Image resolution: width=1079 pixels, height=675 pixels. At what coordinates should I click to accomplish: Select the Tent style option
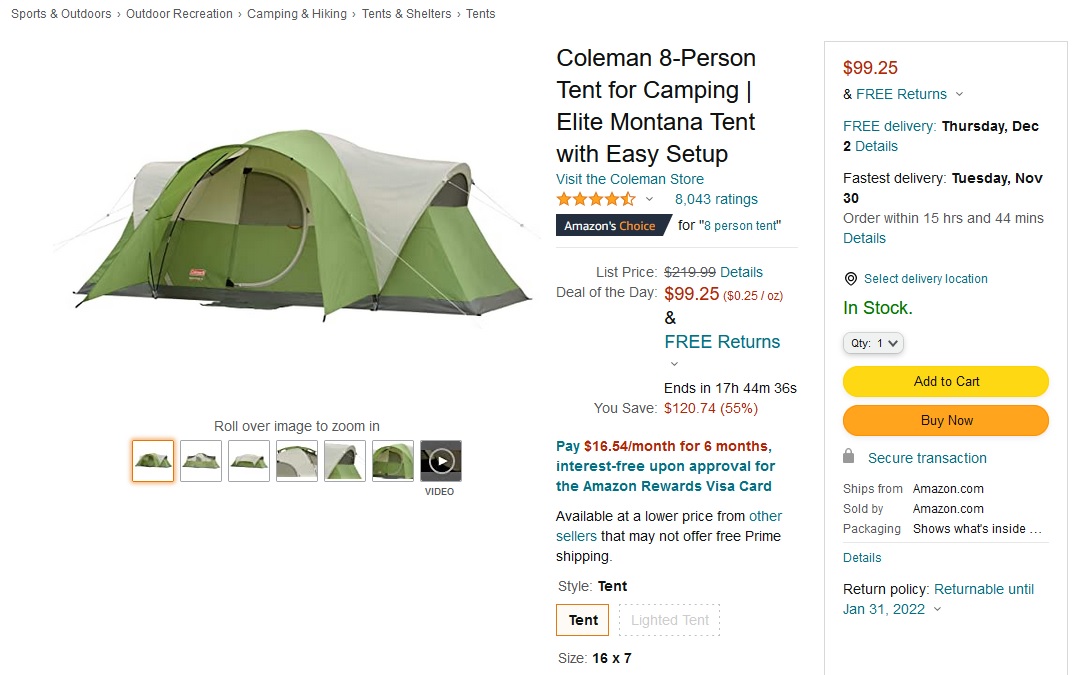click(583, 620)
